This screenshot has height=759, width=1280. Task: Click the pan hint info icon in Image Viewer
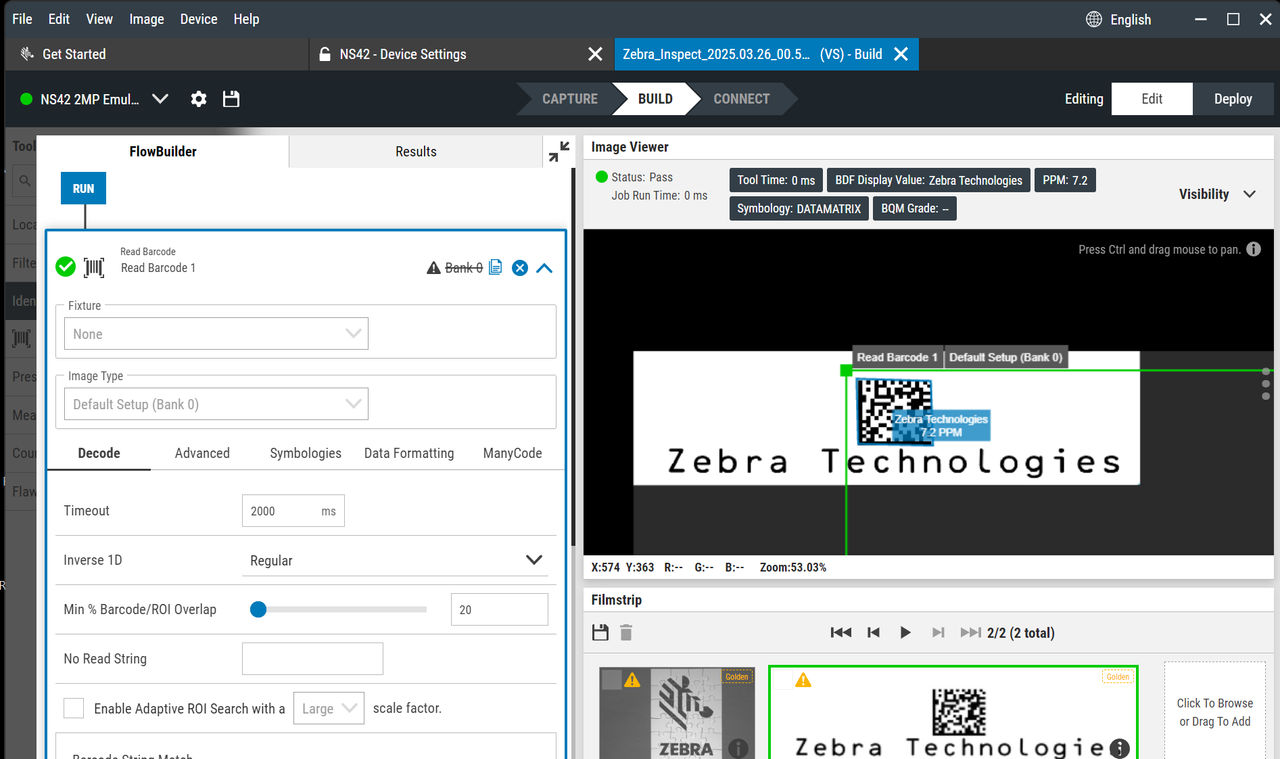tap(1253, 249)
